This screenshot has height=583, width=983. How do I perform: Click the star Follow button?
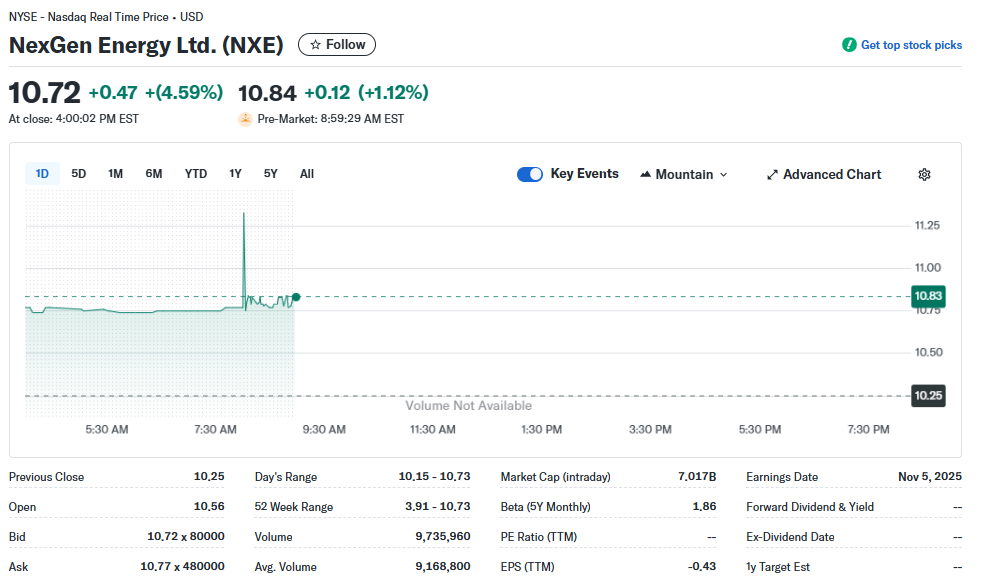coord(337,45)
